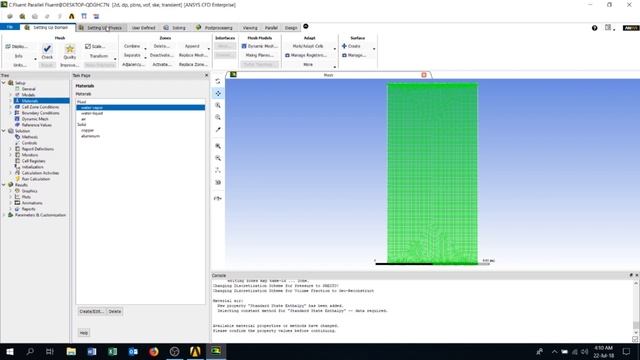Click the Deactivate zones button

[x=162, y=55]
